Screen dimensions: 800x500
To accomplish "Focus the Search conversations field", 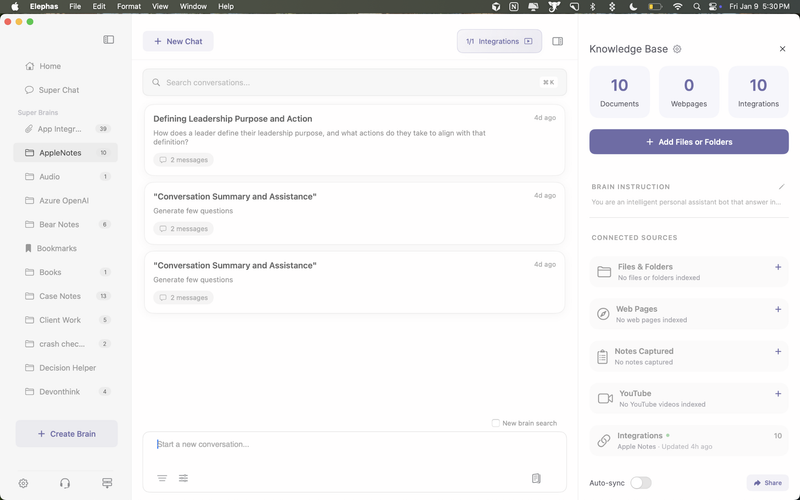I will click(355, 83).
